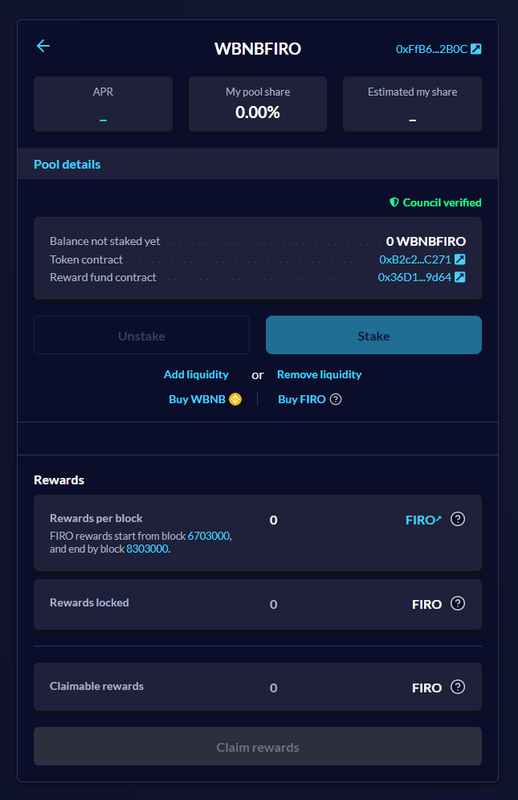Click help icon in Rewards locked row
The height and width of the screenshot is (800, 518).
click(458, 604)
